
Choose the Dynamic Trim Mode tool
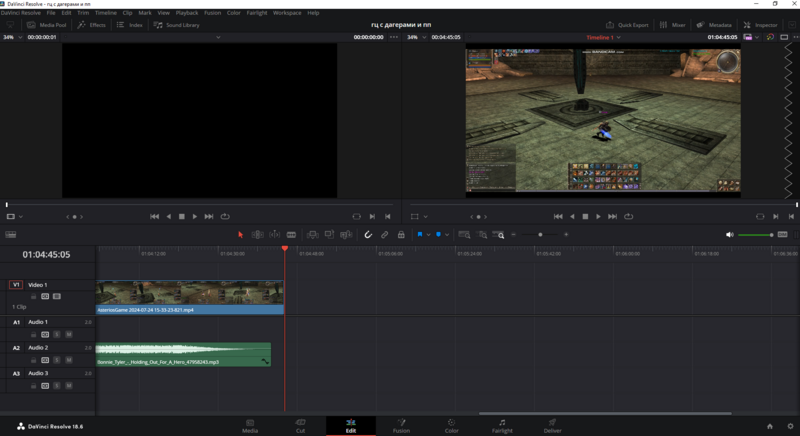(274, 235)
